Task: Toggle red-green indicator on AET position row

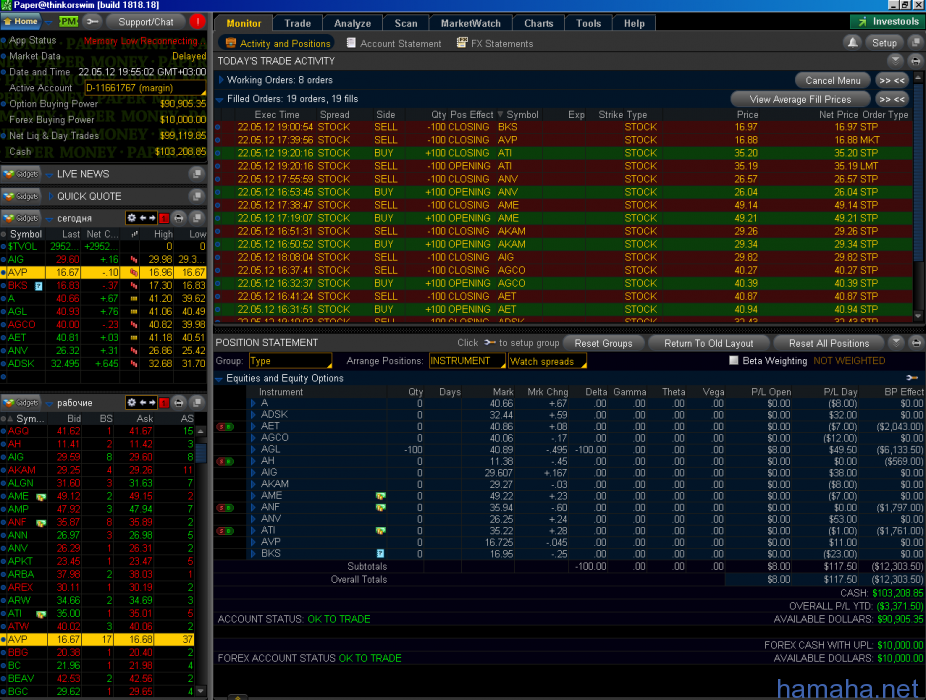Action: point(226,426)
